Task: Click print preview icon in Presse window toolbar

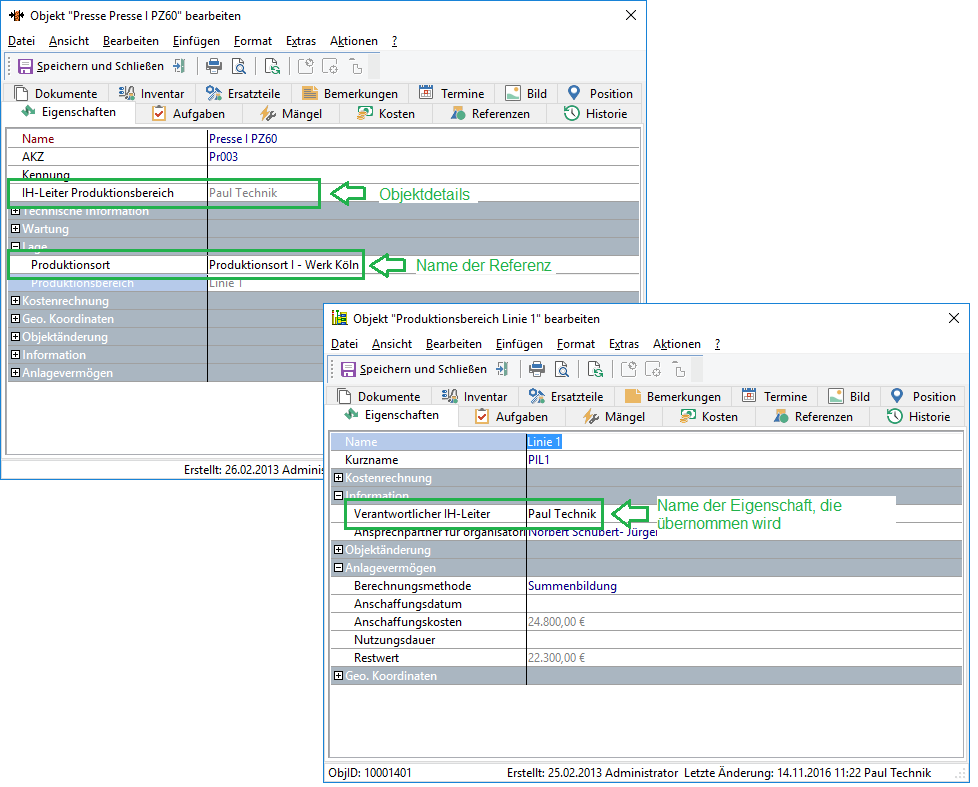Action: pyautogui.click(x=239, y=66)
